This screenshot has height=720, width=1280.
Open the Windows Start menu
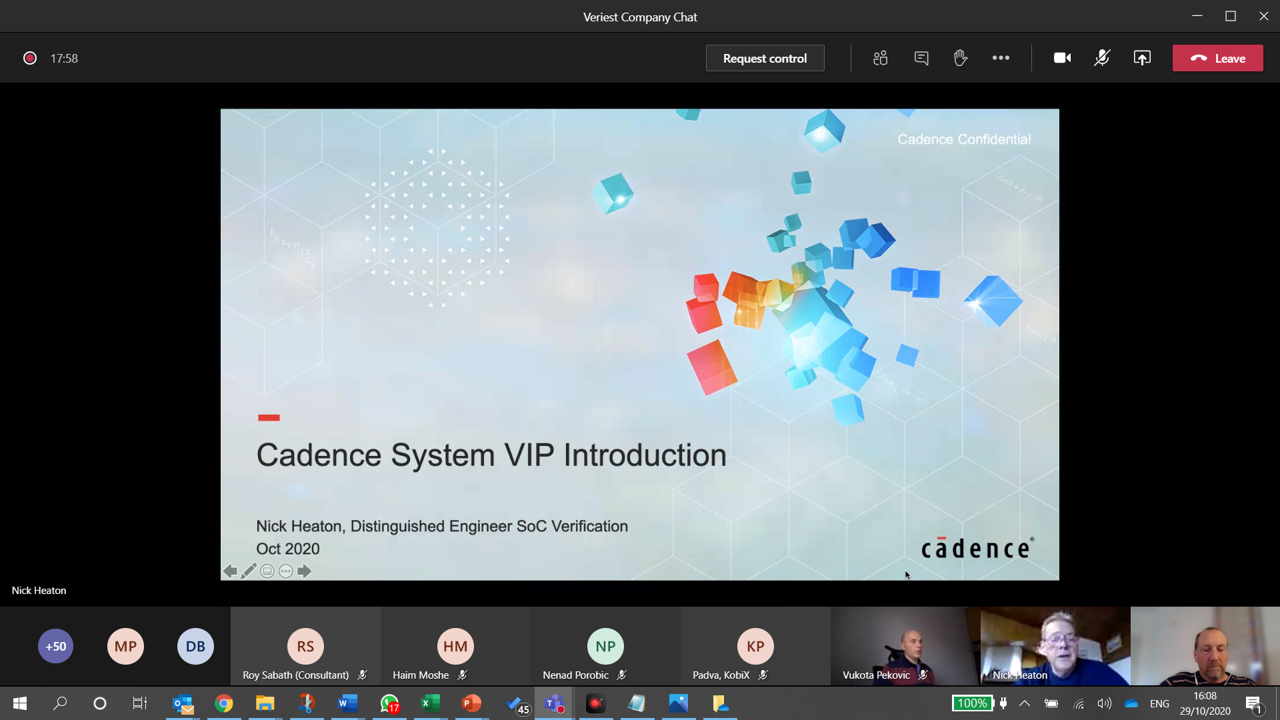click(x=20, y=703)
